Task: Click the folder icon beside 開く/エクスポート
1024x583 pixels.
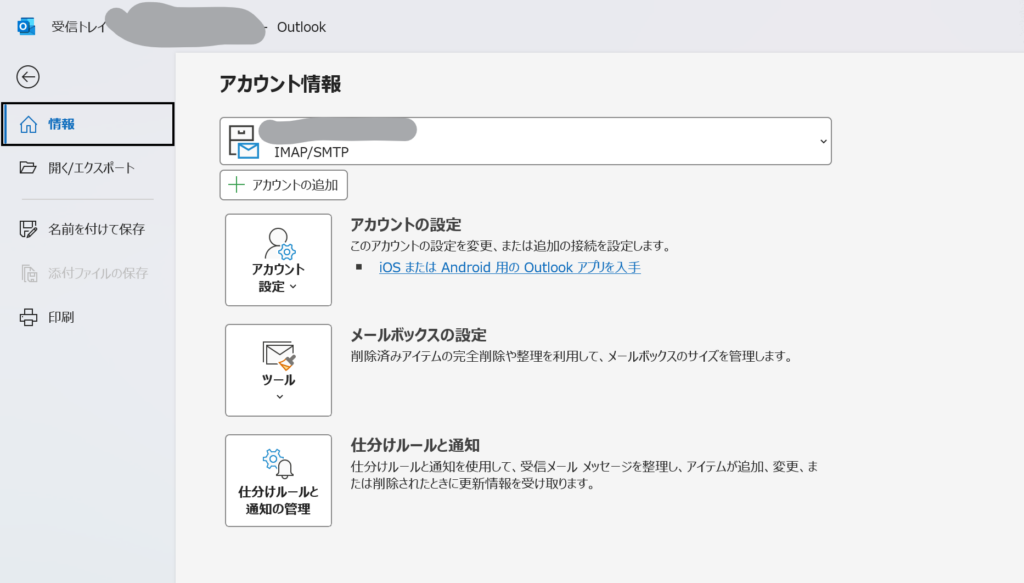Action: [x=29, y=168]
